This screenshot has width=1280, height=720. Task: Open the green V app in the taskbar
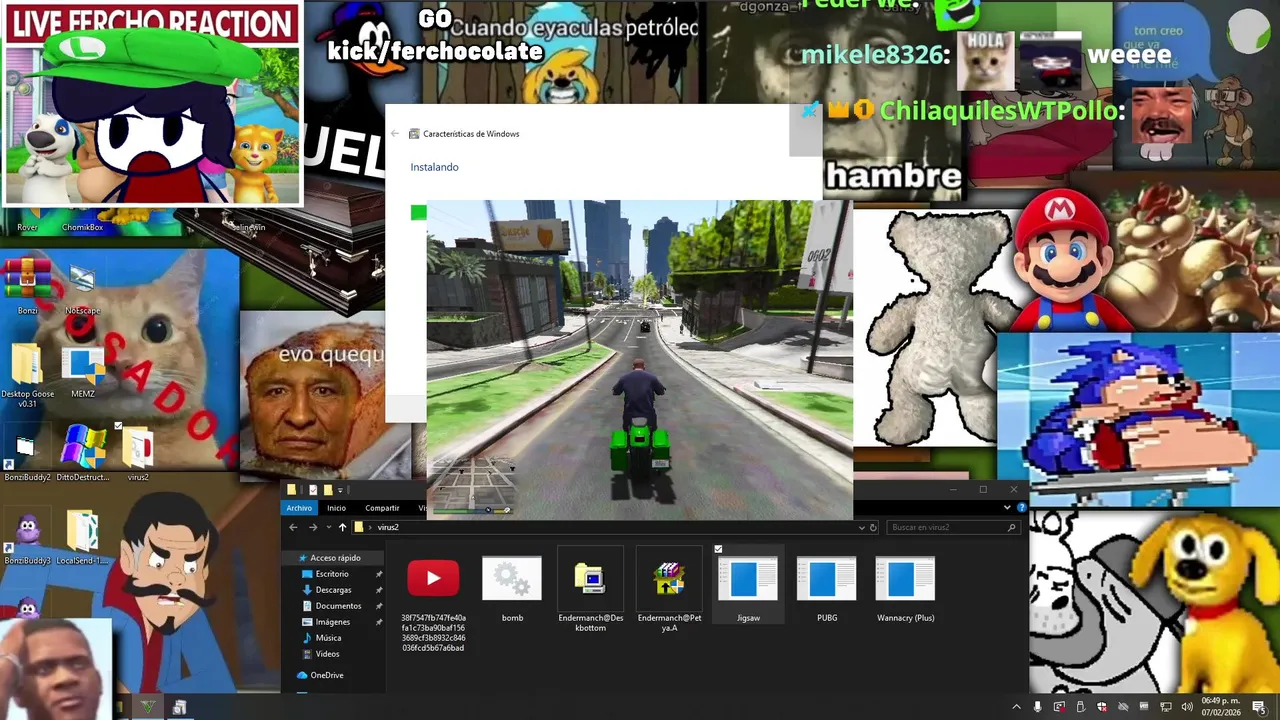tap(148, 707)
